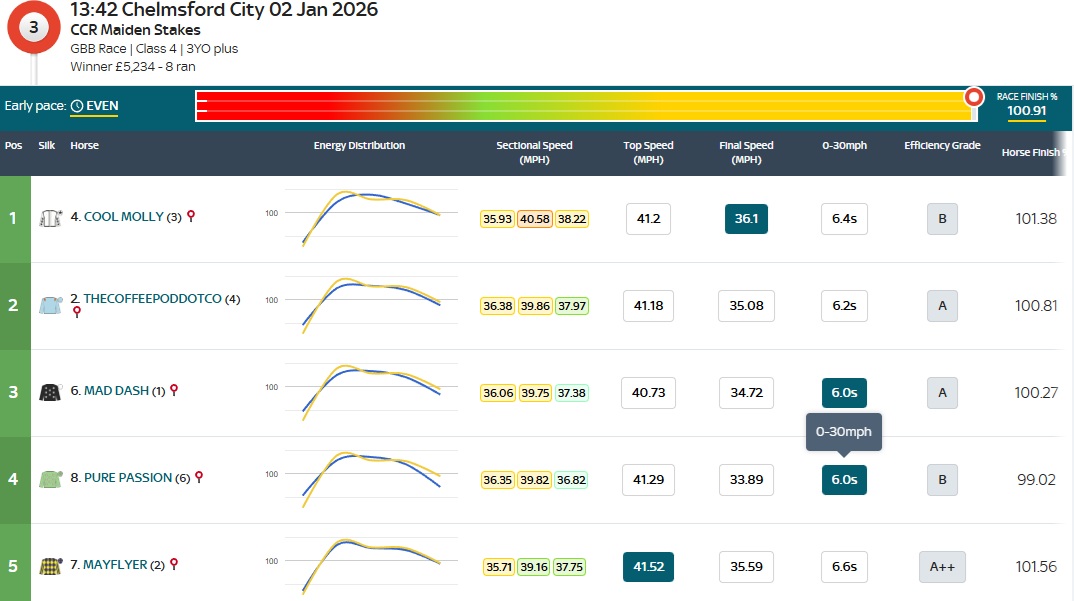Open the THECOFFEEPODDOTCO horse link
The width and height of the screenshot is (1074, 601).
click(152, 298)
